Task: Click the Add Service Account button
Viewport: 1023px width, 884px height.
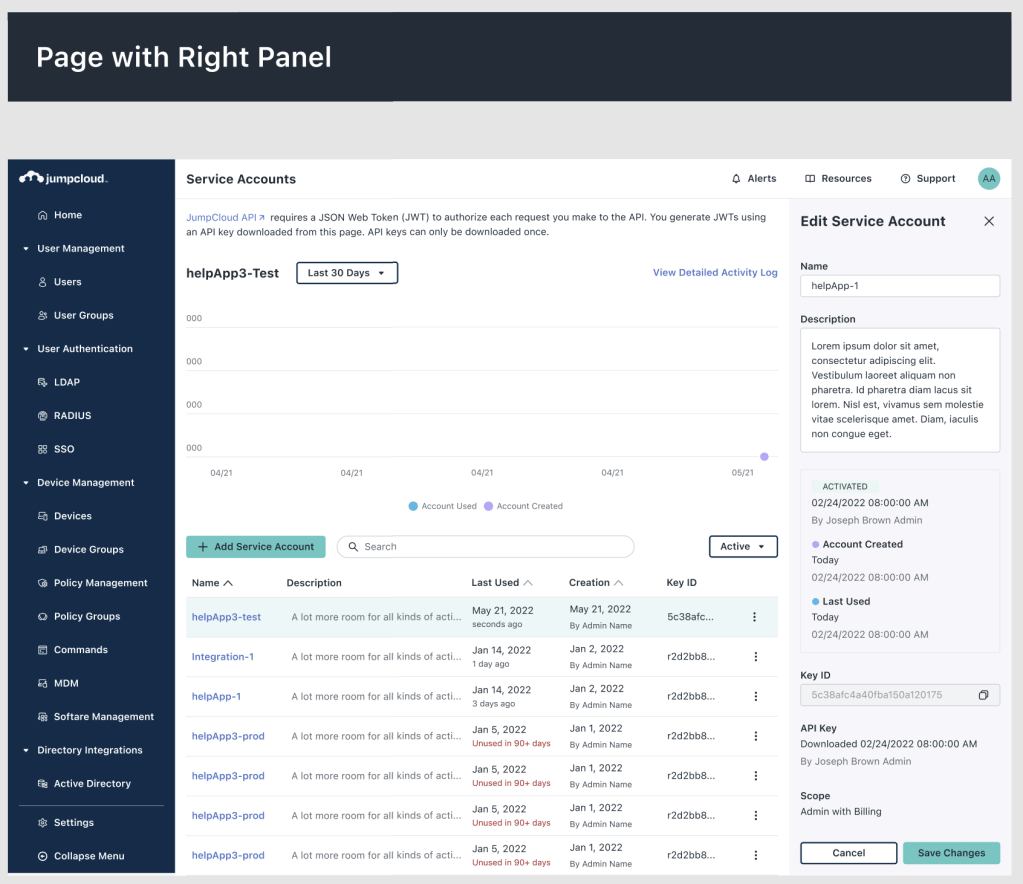Action: 256,547
